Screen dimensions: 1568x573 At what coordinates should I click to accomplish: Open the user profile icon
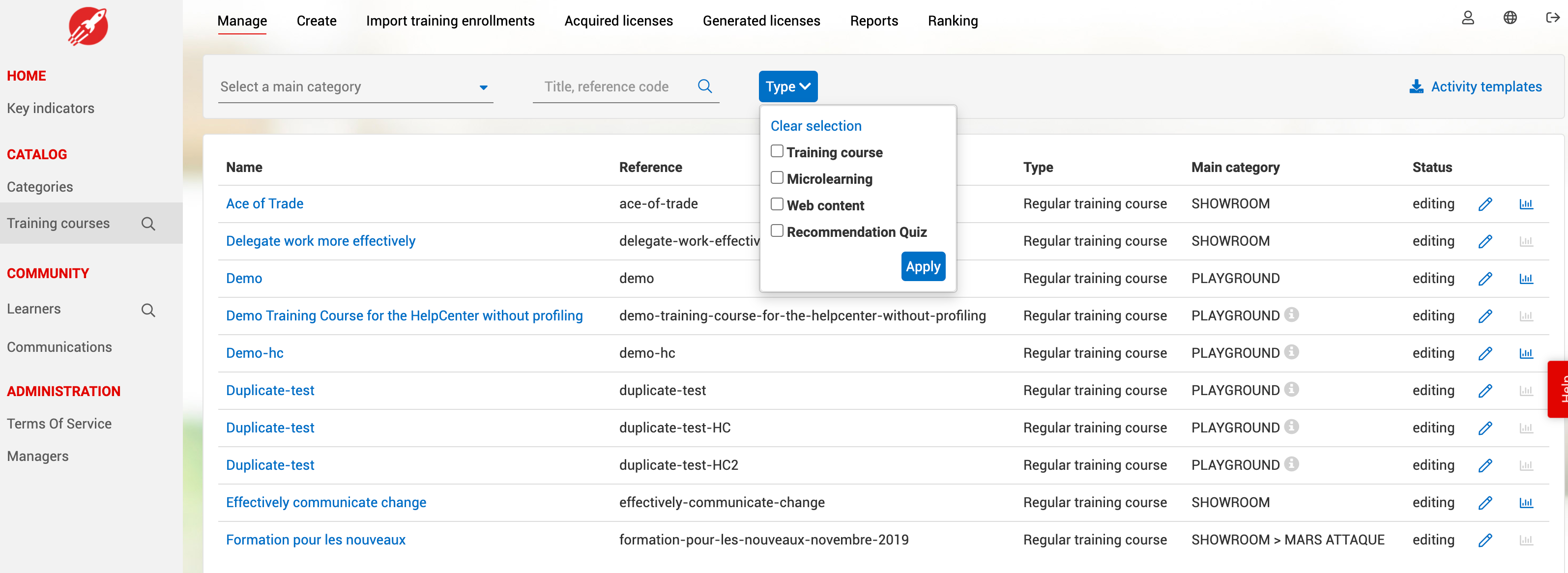click(1468, 18)
